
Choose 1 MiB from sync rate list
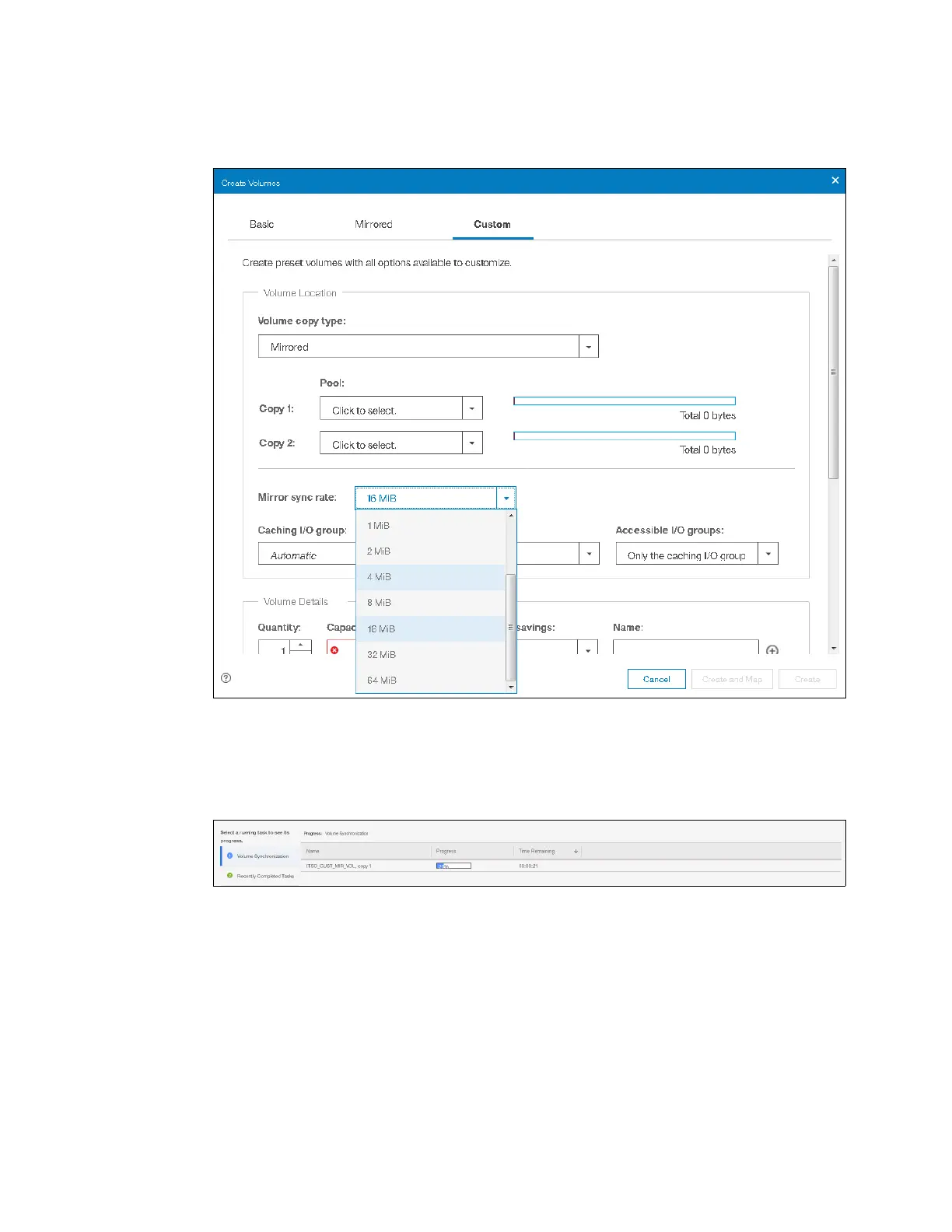[x=379, y=526]
